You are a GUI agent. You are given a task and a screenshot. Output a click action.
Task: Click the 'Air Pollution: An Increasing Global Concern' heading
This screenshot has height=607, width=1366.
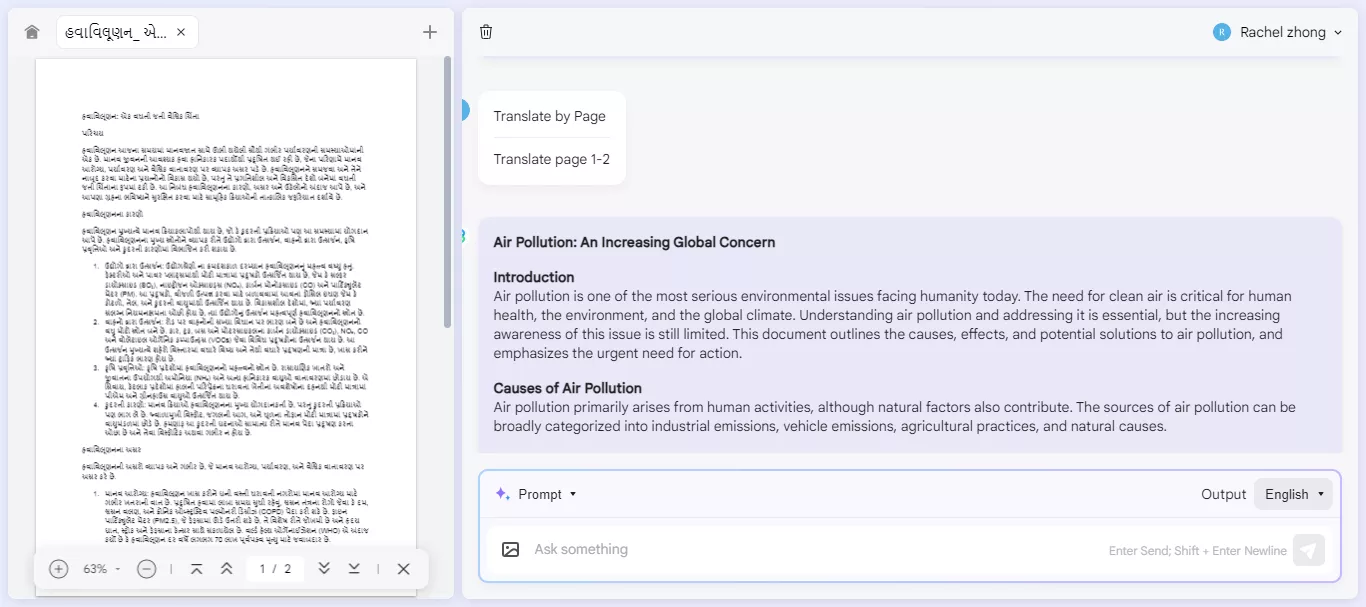pos(634,242)
